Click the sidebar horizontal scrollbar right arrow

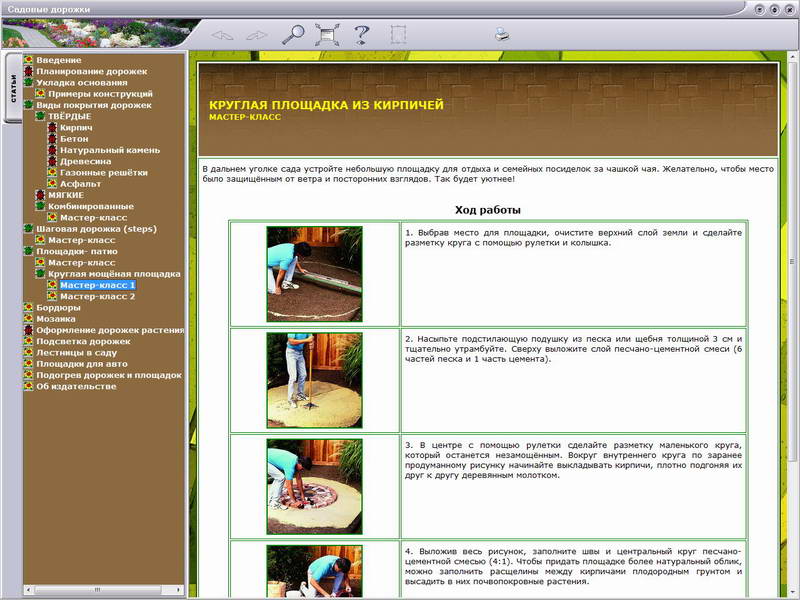[x=179, y=590]
